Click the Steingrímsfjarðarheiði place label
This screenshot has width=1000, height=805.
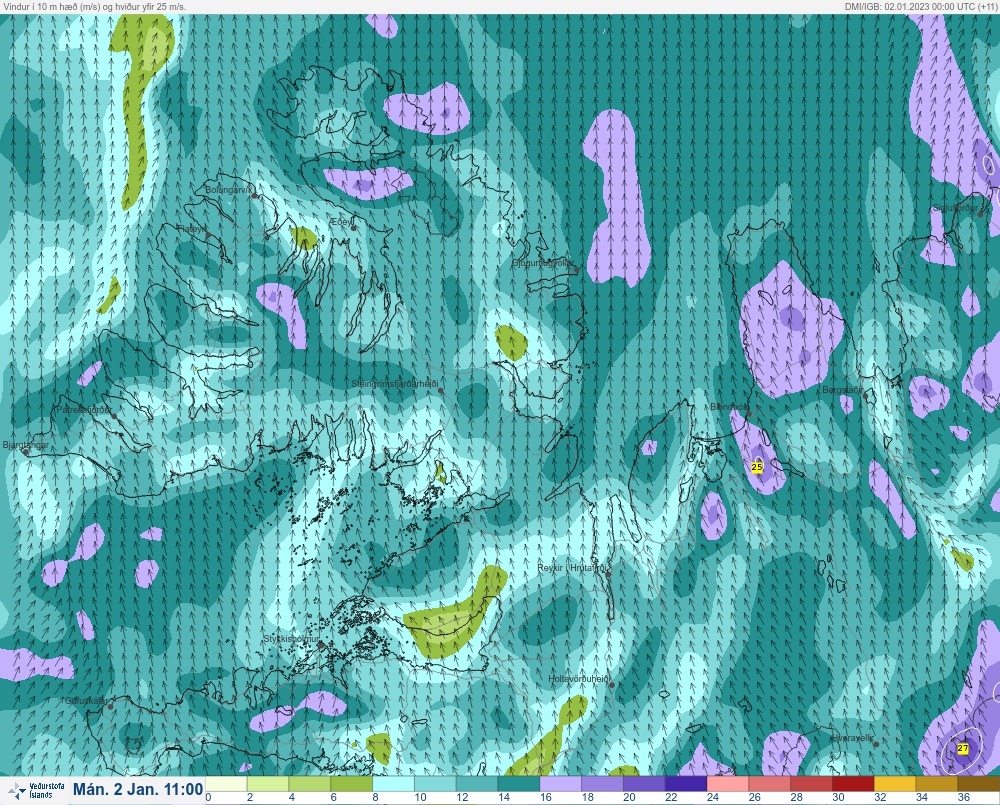coord(395,383)
